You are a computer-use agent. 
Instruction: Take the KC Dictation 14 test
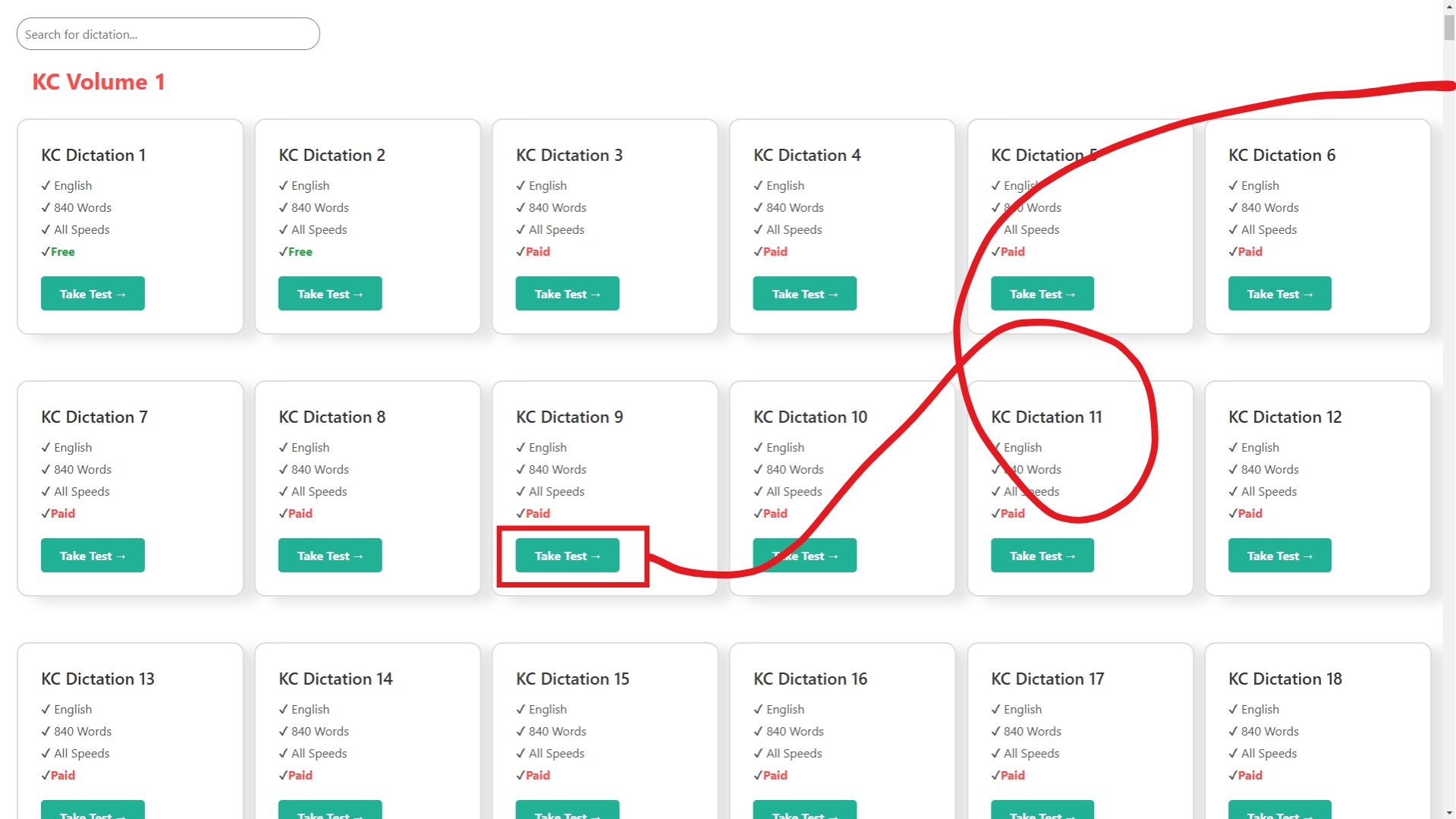[x=329, y=814]
